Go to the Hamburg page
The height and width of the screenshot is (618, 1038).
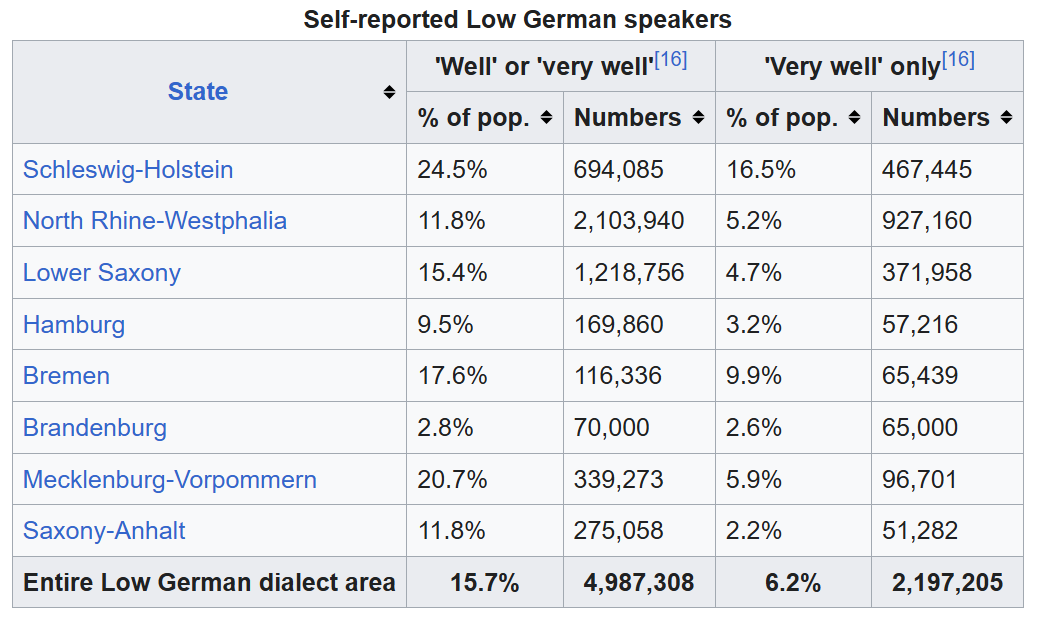coord(74,325)
